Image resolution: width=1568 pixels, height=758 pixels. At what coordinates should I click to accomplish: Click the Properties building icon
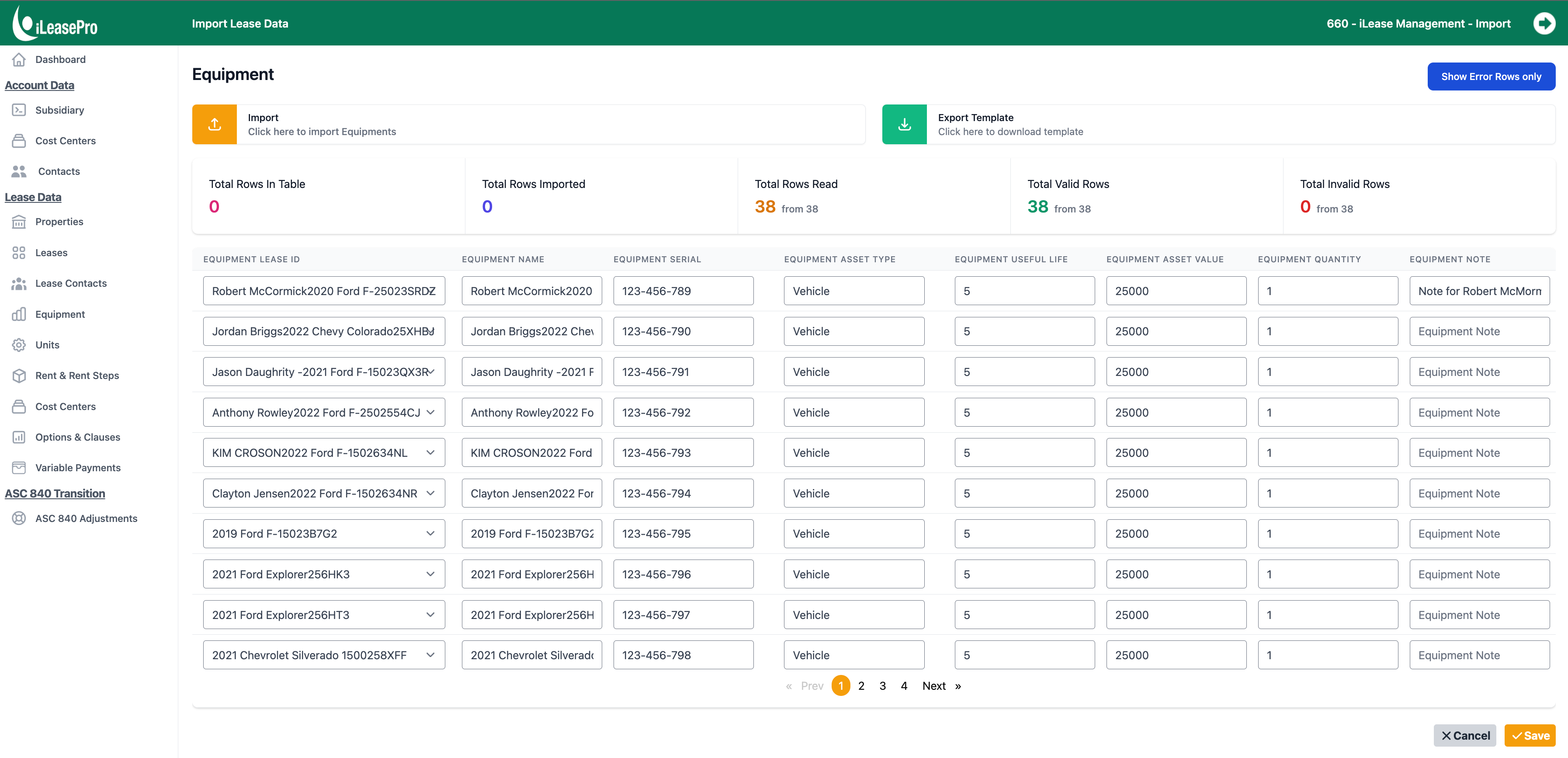[19, 222]
